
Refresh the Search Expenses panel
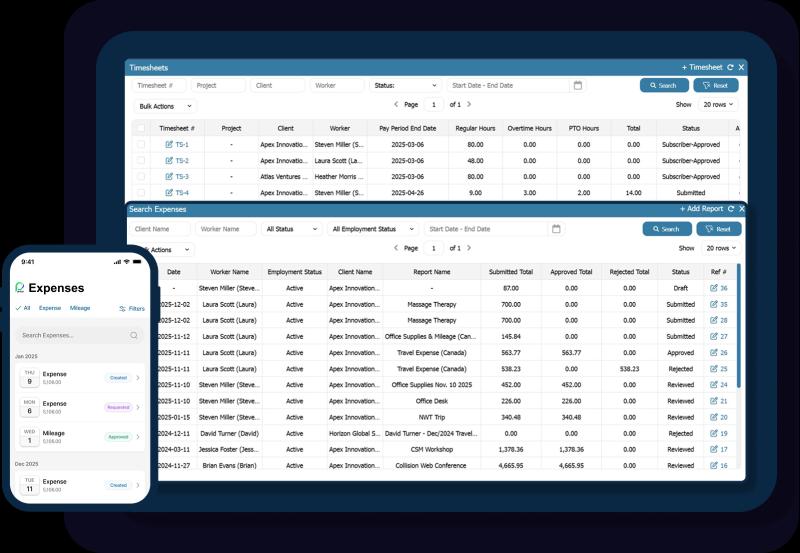point(731,209)
